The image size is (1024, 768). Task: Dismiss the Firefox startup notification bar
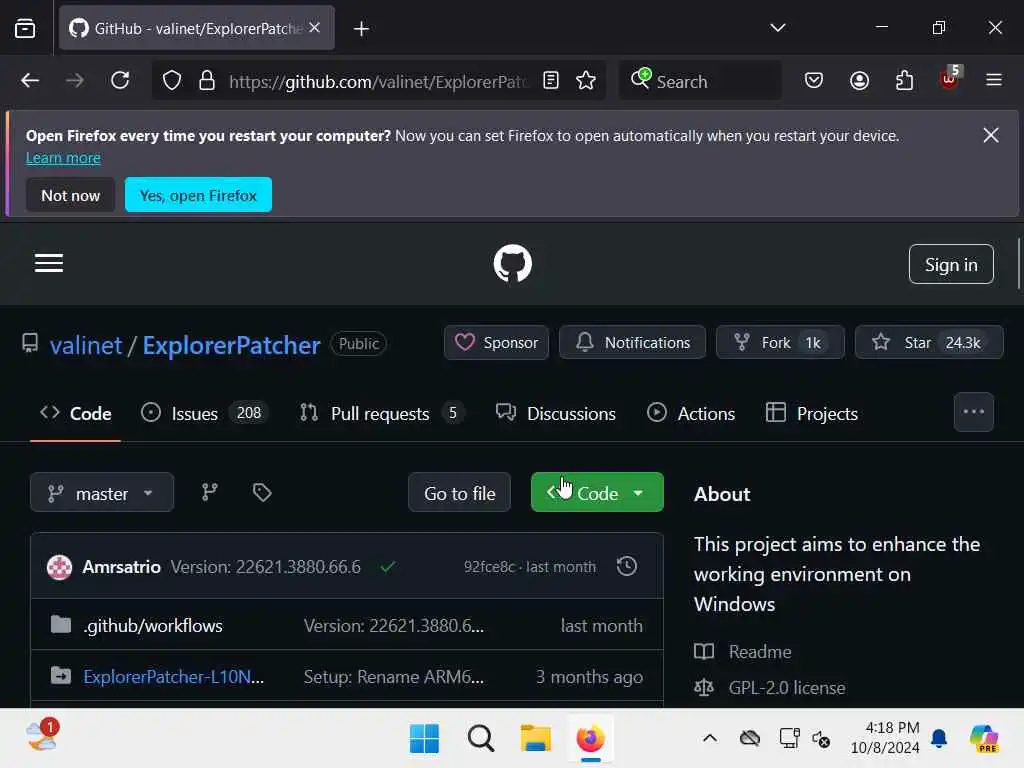991,135
